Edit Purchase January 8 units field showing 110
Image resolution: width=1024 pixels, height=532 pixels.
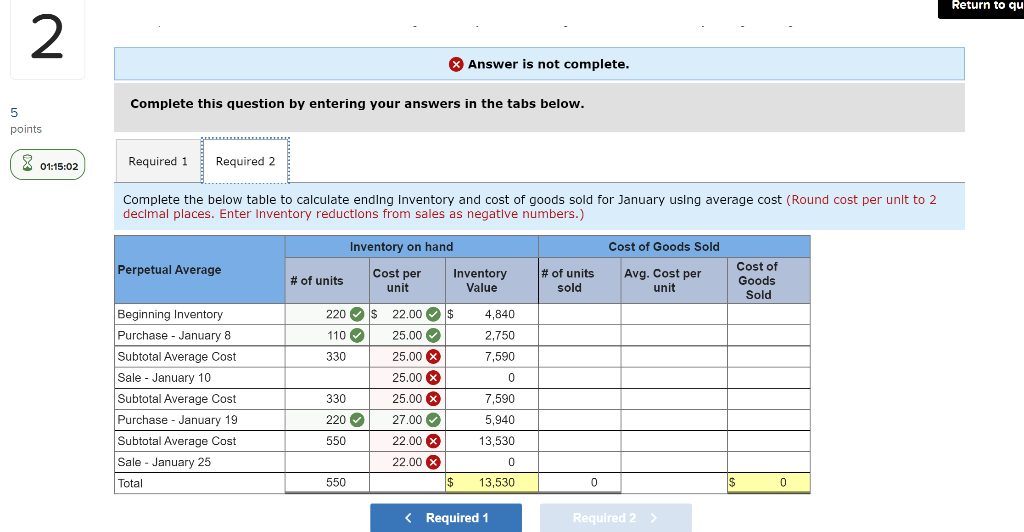(x=327, y=336)
